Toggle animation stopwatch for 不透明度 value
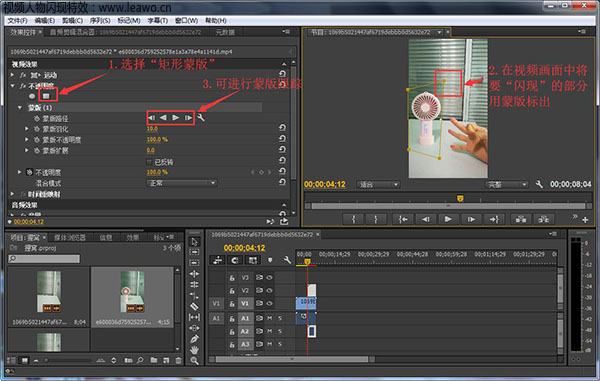Image resolution: width=600 pixels, height=381 pixels. (x=29, y=172)
